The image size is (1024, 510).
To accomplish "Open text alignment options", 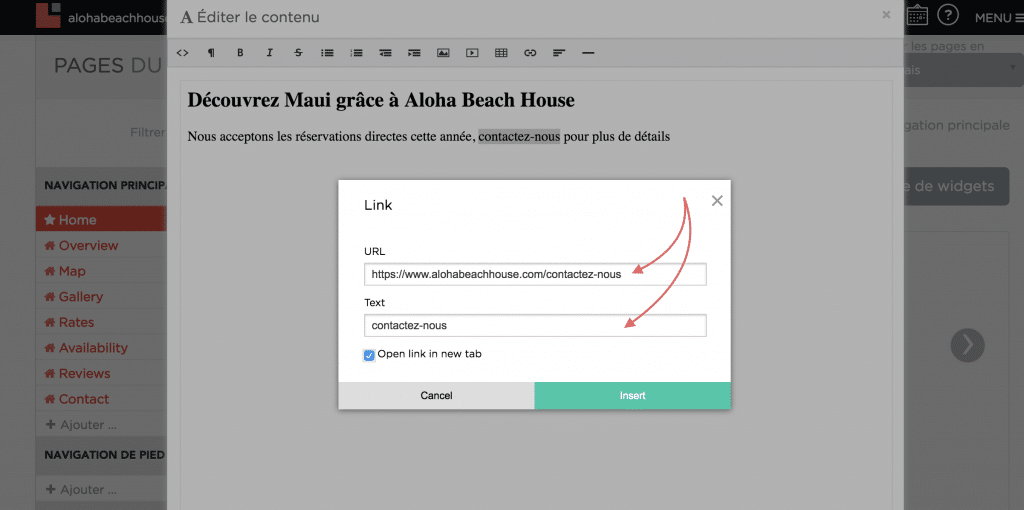I will pyautogui.click(x=558, y=53).
